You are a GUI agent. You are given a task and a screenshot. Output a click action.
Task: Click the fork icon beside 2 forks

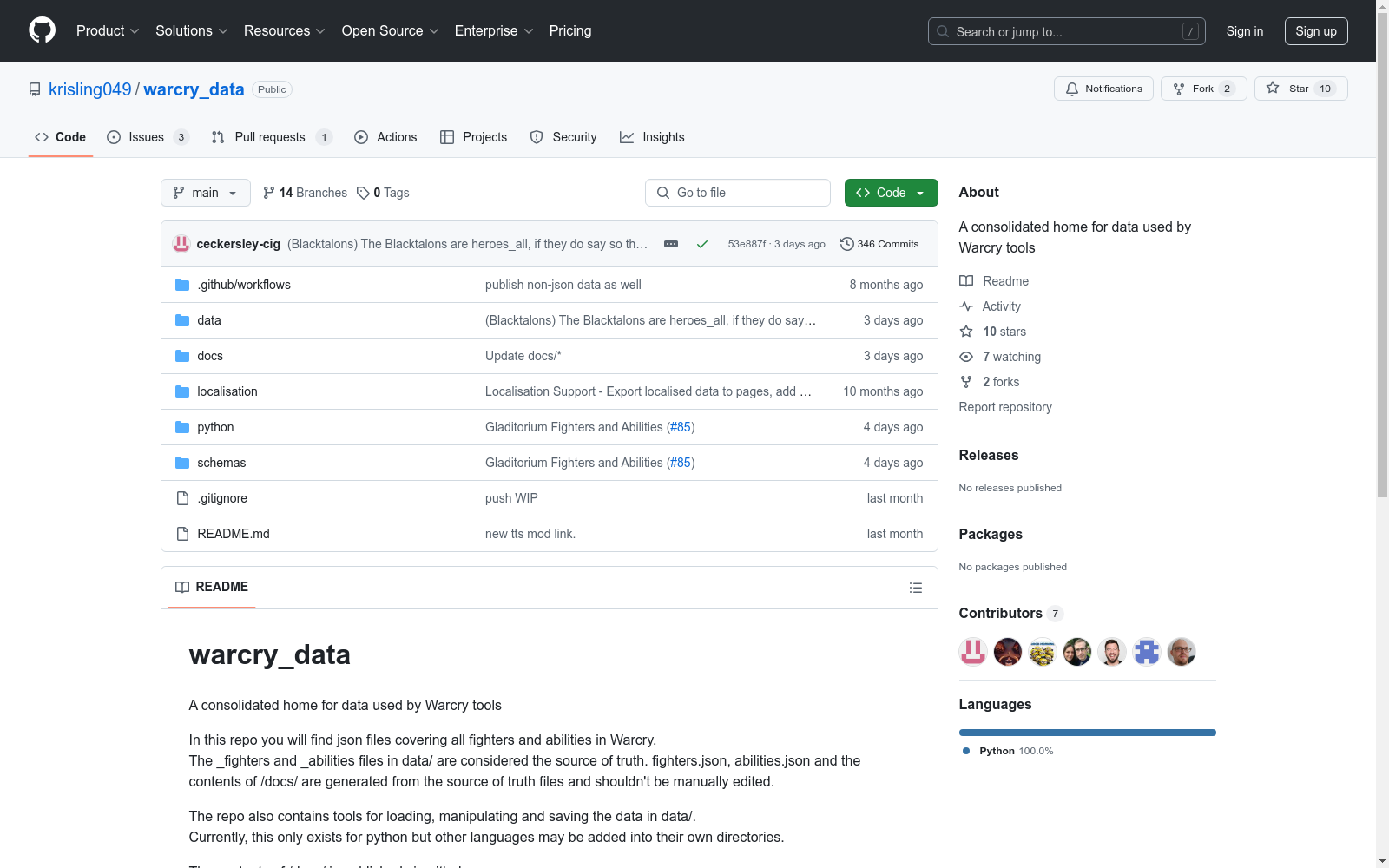[x=966, y=382]
